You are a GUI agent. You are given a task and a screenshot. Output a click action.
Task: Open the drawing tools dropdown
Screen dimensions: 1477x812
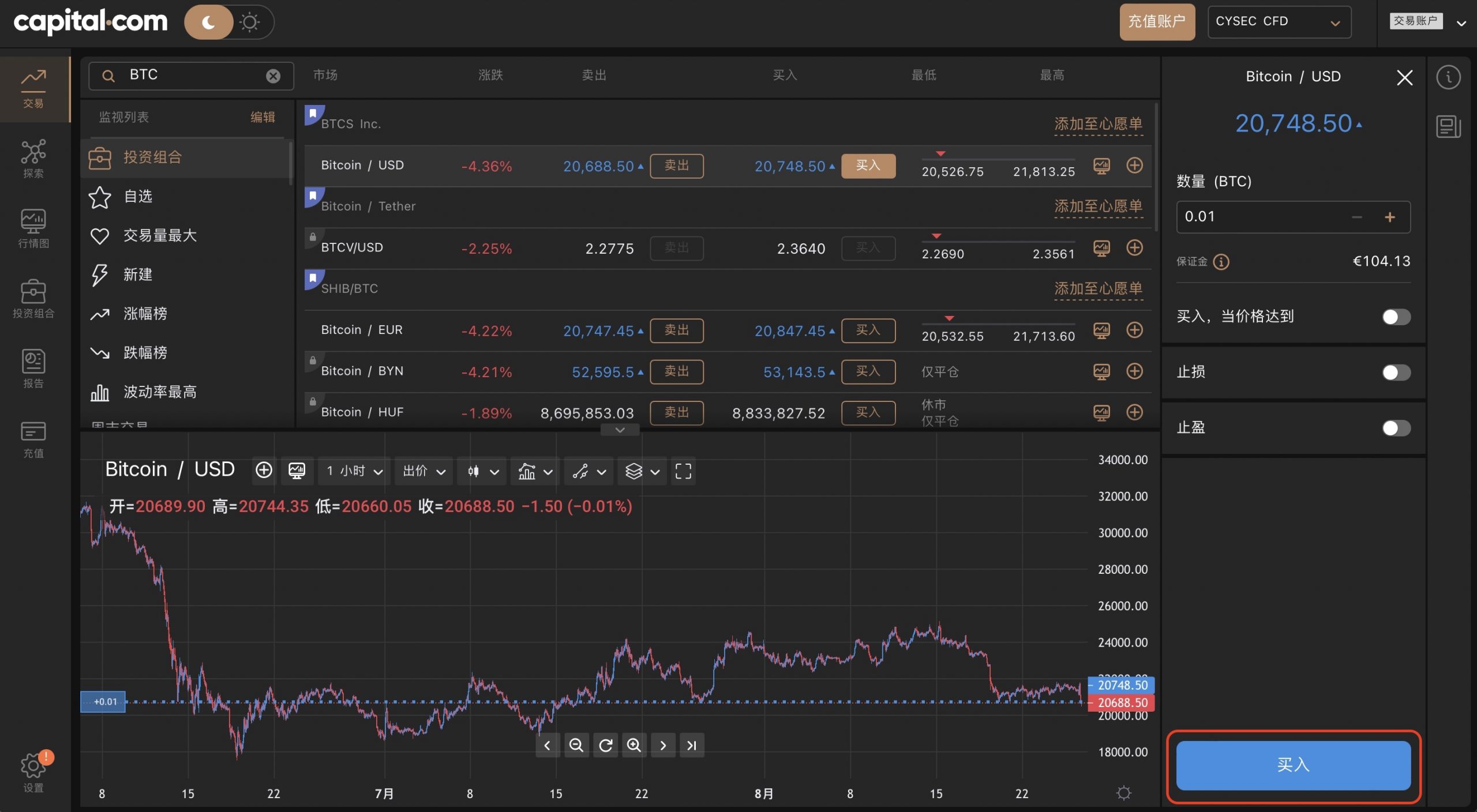point(588,471)
